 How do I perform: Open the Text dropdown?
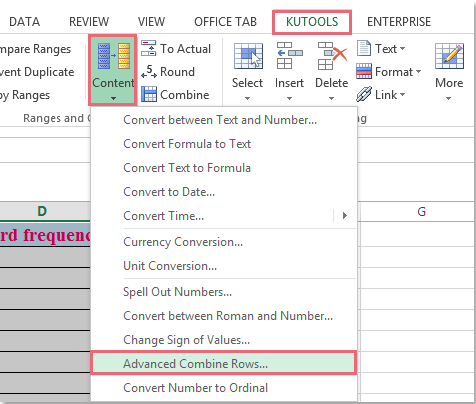(x=381, y=49)
